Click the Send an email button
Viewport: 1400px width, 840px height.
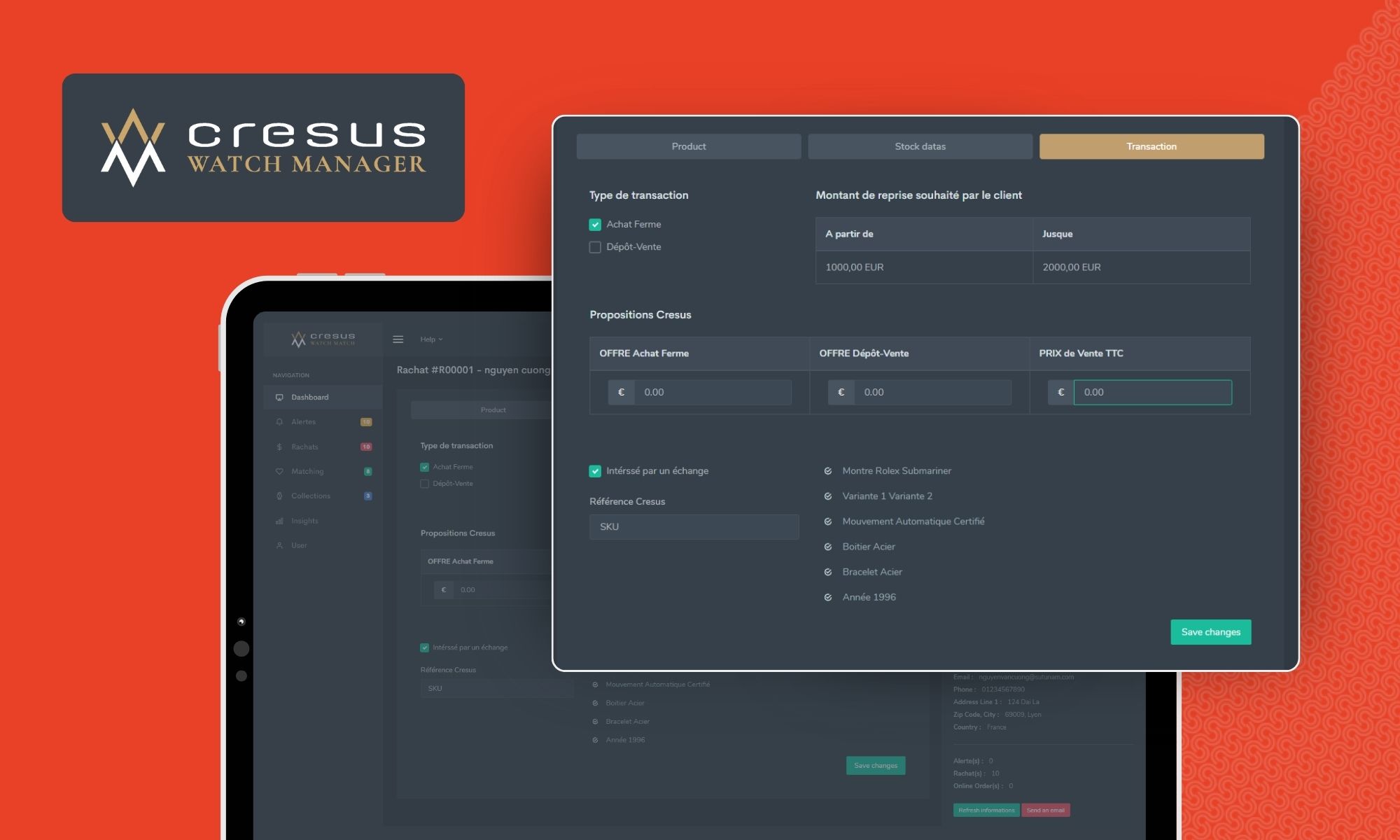pos(1046,810)
